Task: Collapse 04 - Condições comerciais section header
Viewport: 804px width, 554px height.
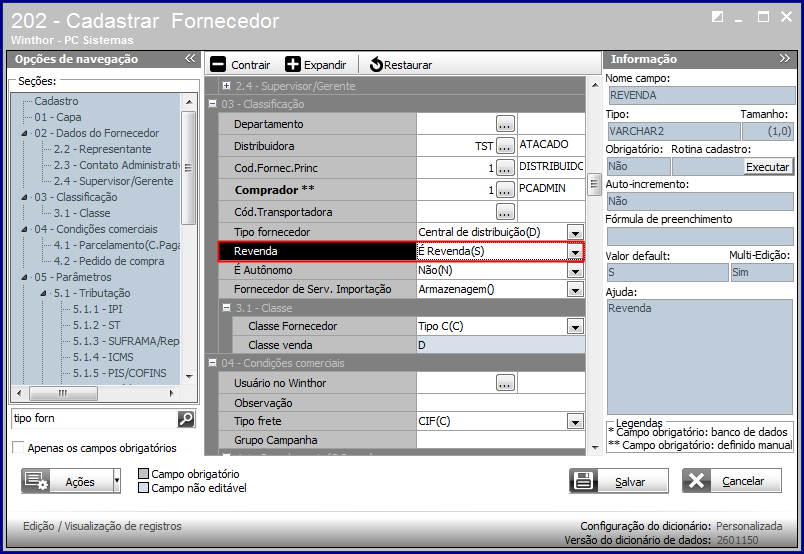Action: (212, 363)
